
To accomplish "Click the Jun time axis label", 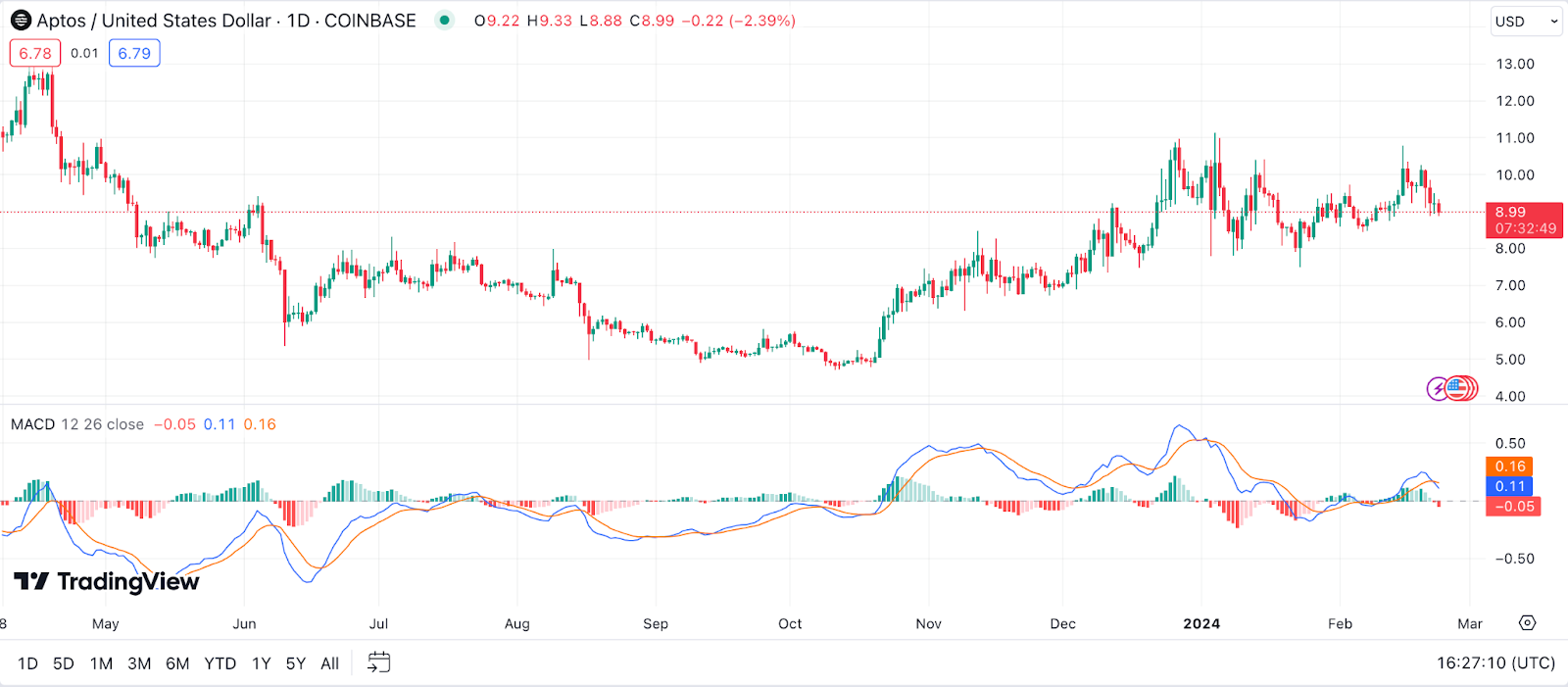I will [244, 623].
